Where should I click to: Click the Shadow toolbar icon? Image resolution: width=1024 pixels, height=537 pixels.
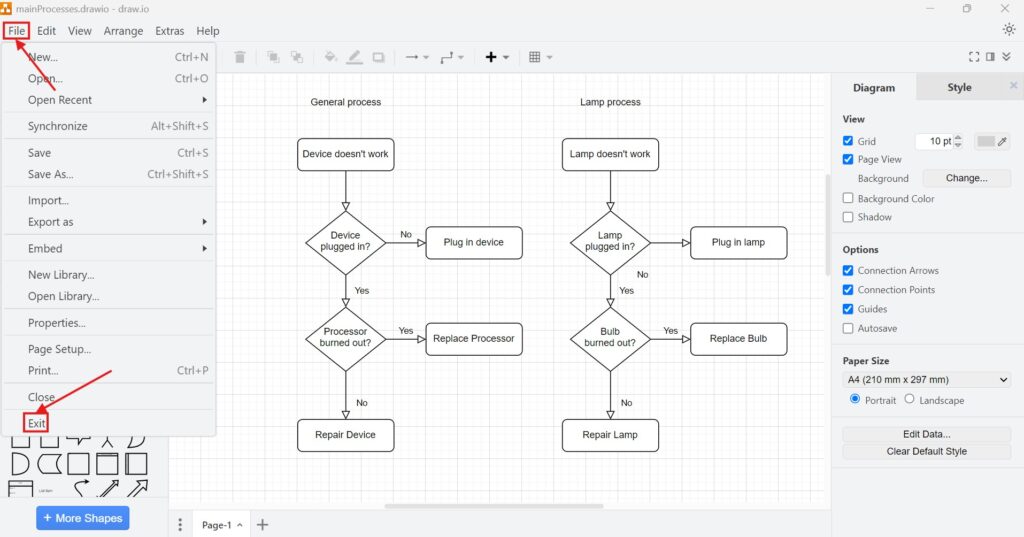[x=378, y=57]
